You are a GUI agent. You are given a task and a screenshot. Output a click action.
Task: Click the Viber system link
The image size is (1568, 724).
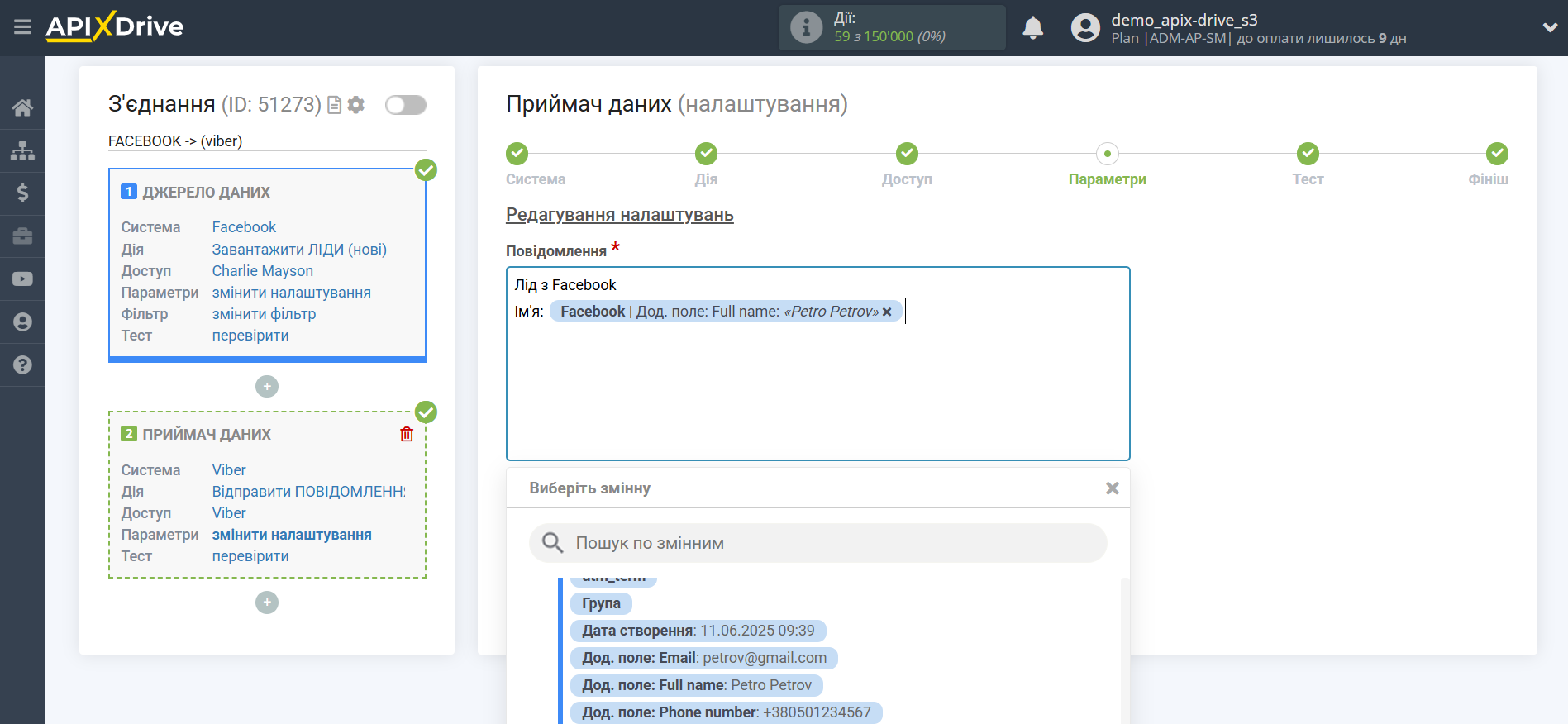229,470
